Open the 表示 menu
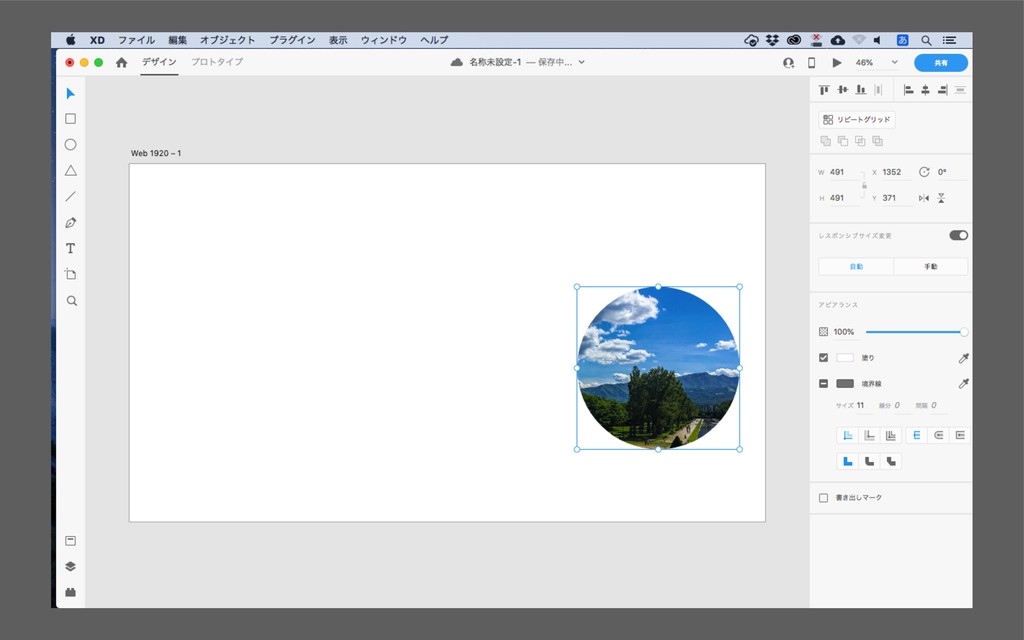1024x640 pixels. click(x=338, y=40)
